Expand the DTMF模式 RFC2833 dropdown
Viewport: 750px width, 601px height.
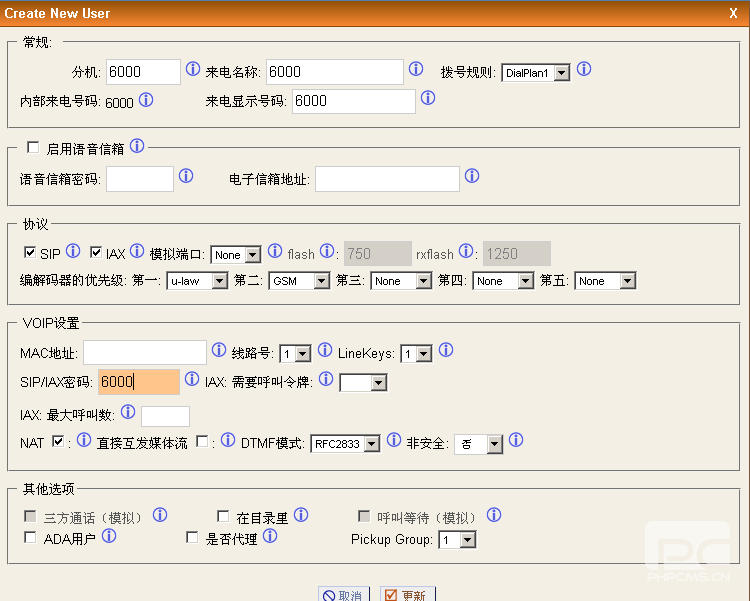tap(345, 444)
